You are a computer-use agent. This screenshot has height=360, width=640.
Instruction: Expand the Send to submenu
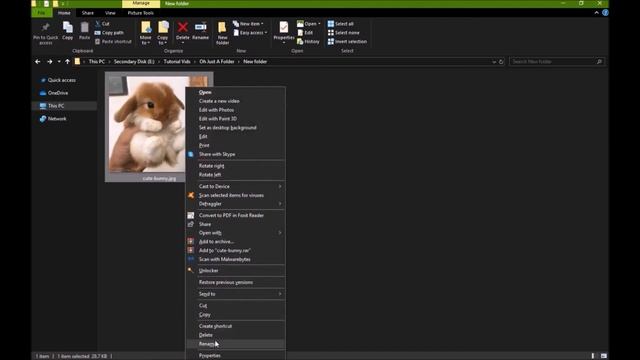(236, 294)
